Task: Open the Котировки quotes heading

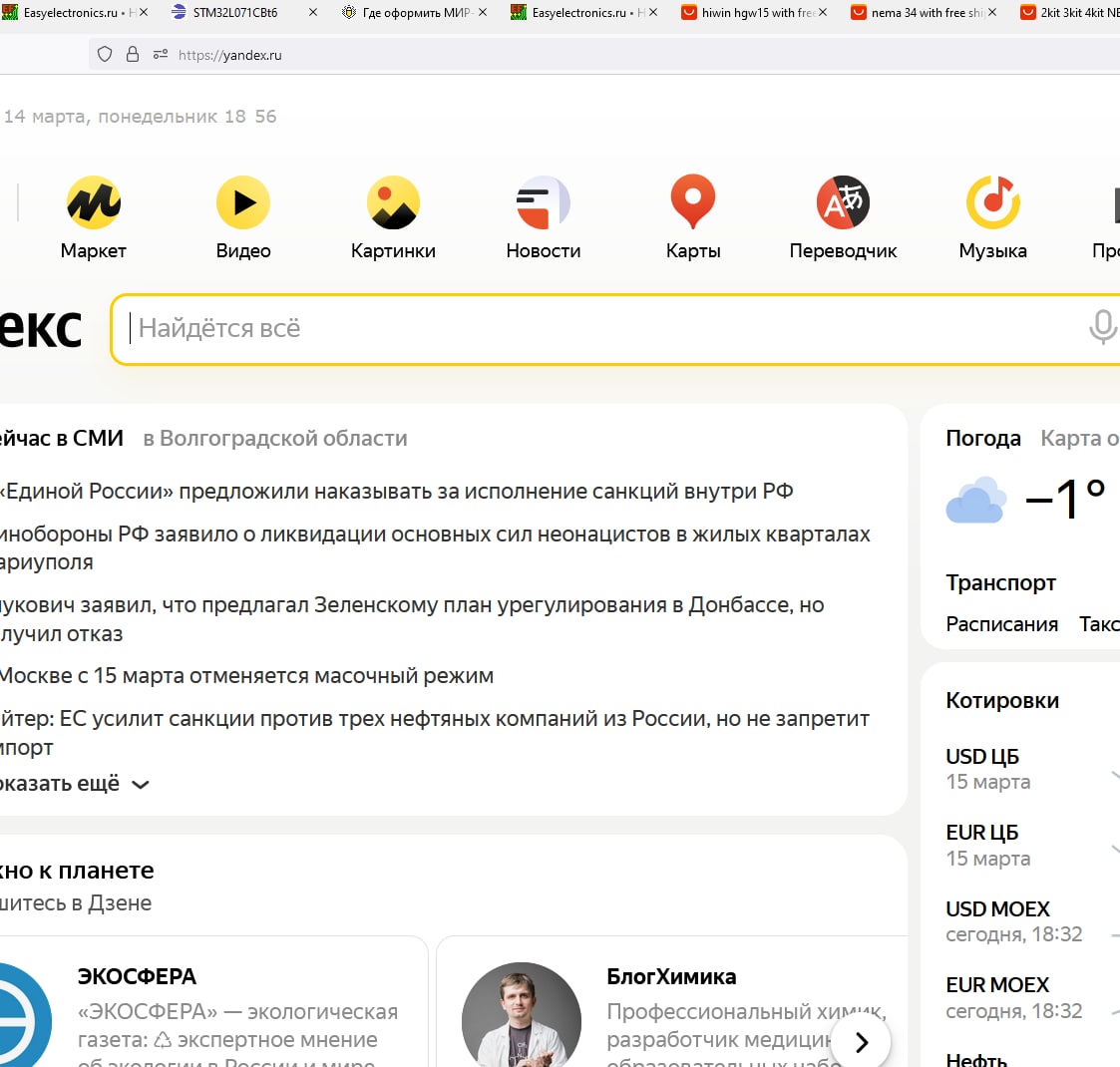Action: pos(1002,700)
